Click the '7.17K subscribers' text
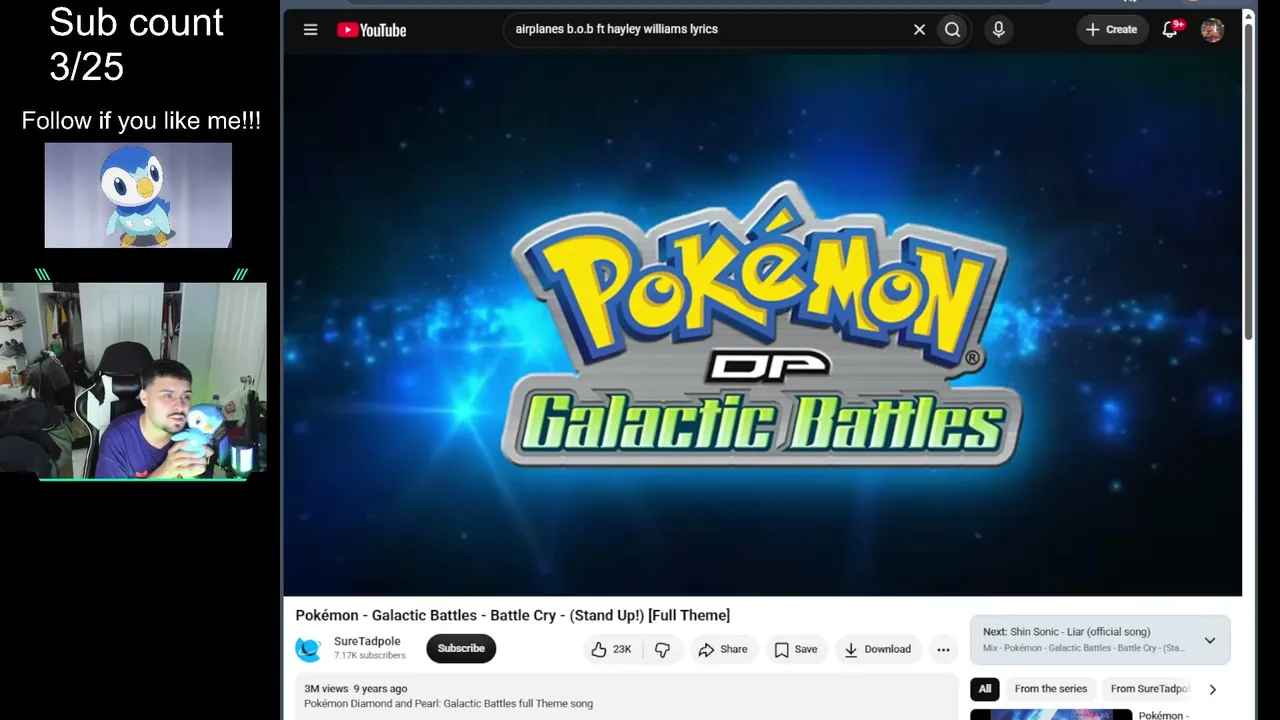The width and height of the screenshot is (1280, 720). [x=370, y=656]
